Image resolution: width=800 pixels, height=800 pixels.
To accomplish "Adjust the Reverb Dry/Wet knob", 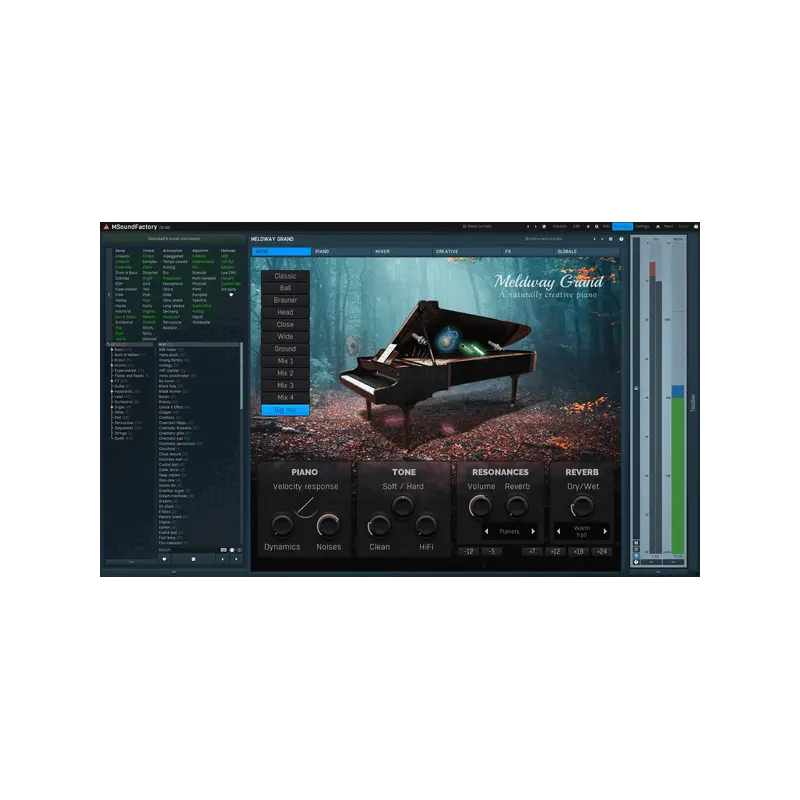I will (x=582, y=507).
